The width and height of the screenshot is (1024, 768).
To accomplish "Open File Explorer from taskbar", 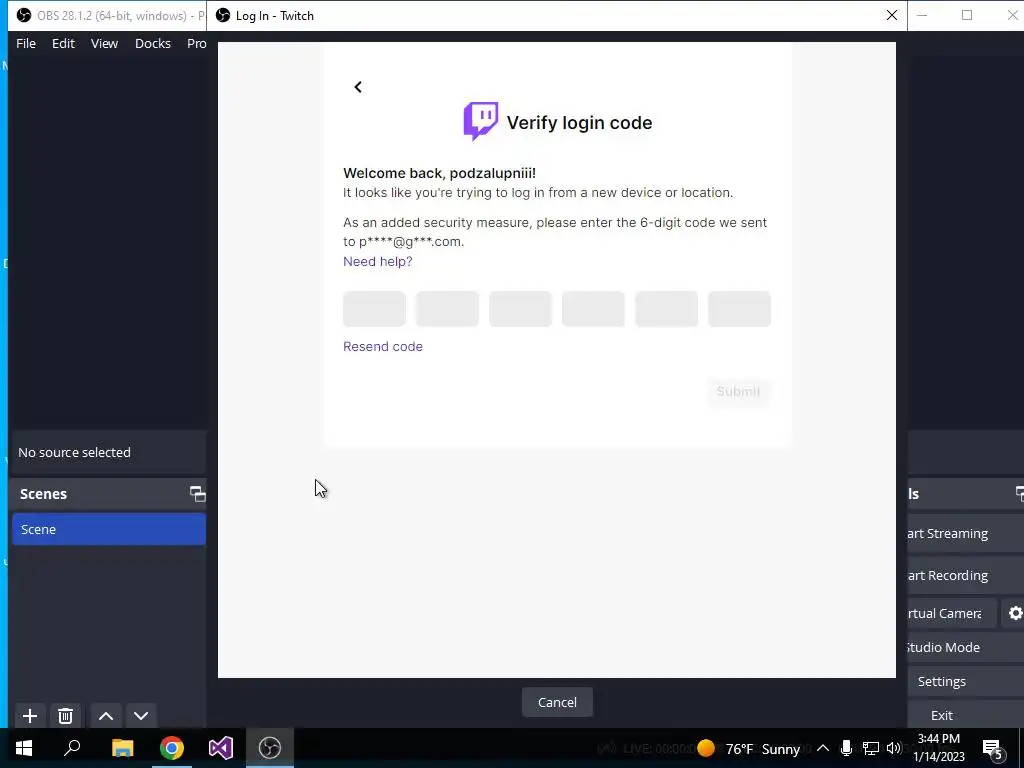I will 122,748.
